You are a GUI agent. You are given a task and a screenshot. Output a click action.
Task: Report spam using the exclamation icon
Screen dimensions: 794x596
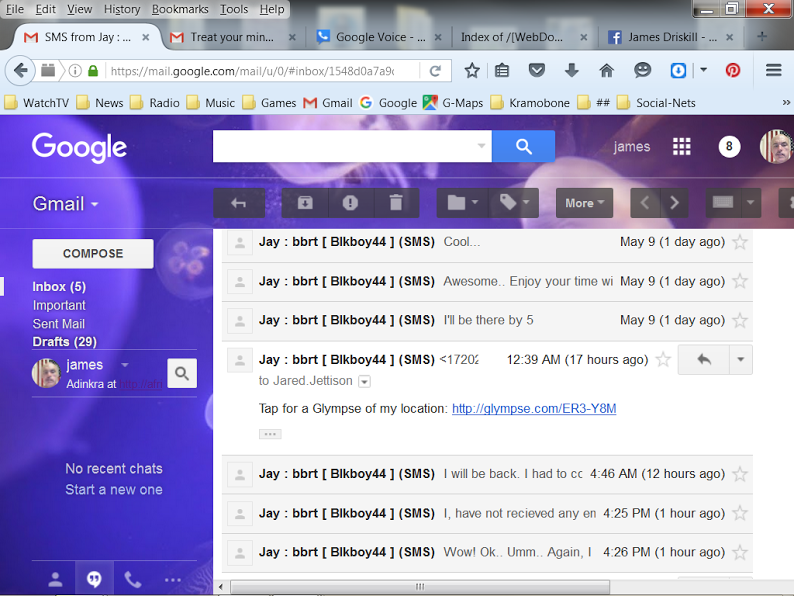(x=350, y=203)
